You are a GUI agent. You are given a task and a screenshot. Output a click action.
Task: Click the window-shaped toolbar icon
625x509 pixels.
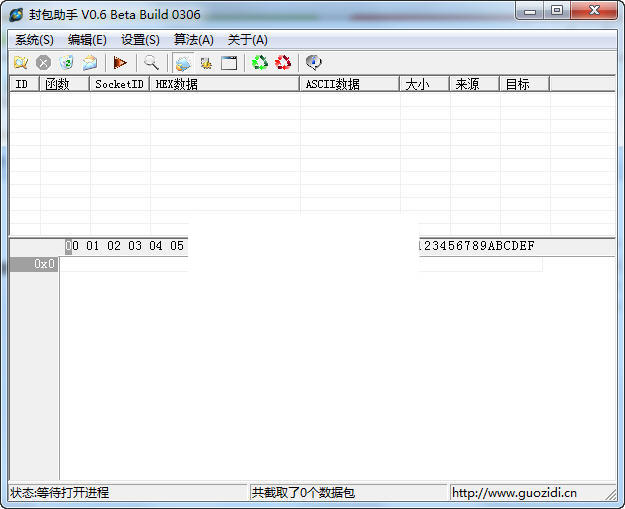(229, 62)
